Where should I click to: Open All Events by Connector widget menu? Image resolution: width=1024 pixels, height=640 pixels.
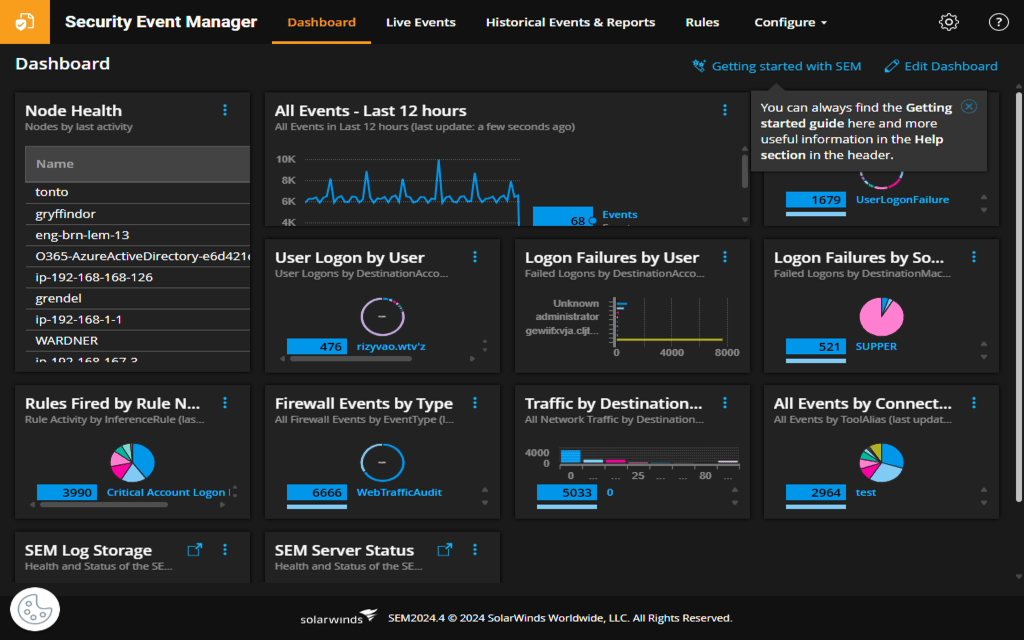[974, 403]
